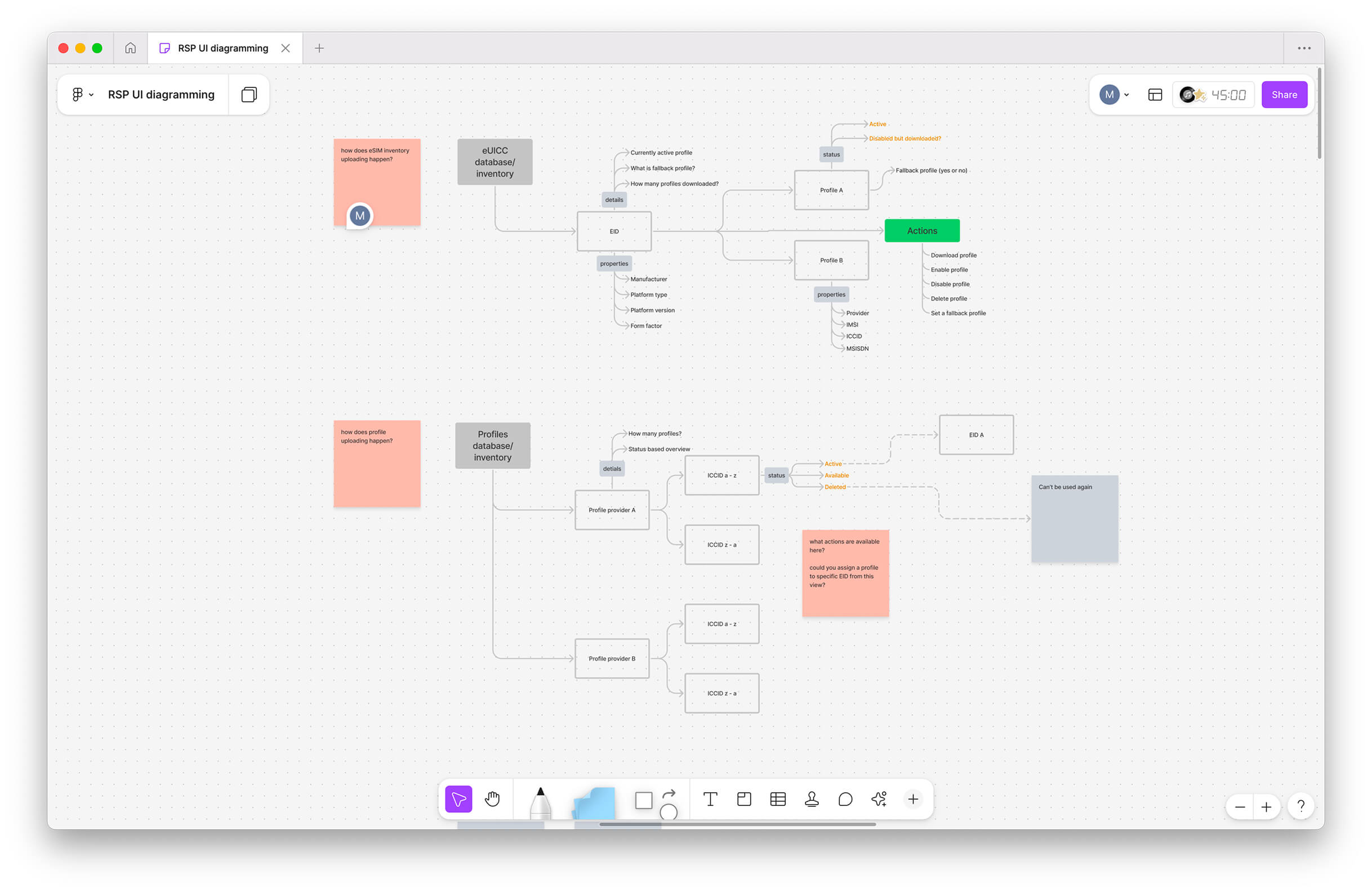The width and height of the screenshot is (1372, 892).
Task: Select the Hand tool
Action: [x=492, y=799]
